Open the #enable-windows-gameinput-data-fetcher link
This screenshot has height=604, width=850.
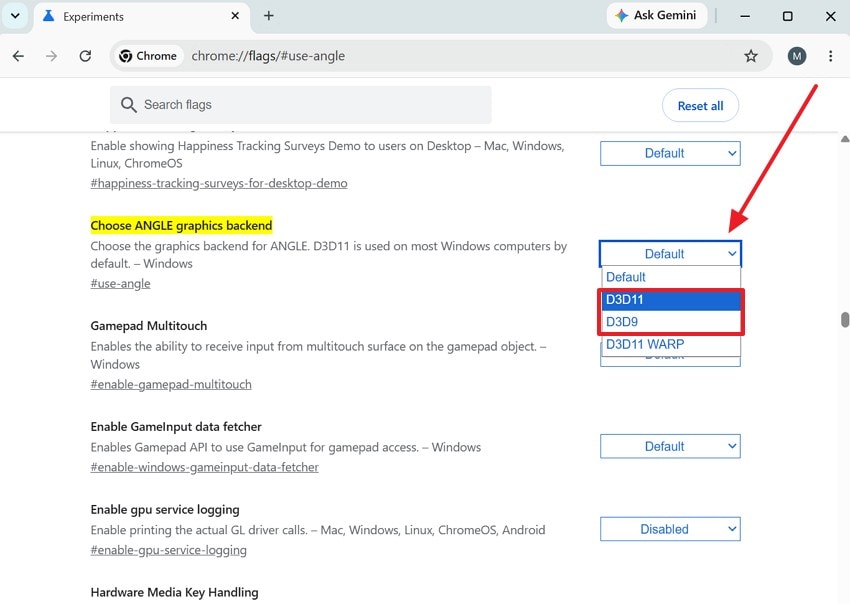click(204, 467)
